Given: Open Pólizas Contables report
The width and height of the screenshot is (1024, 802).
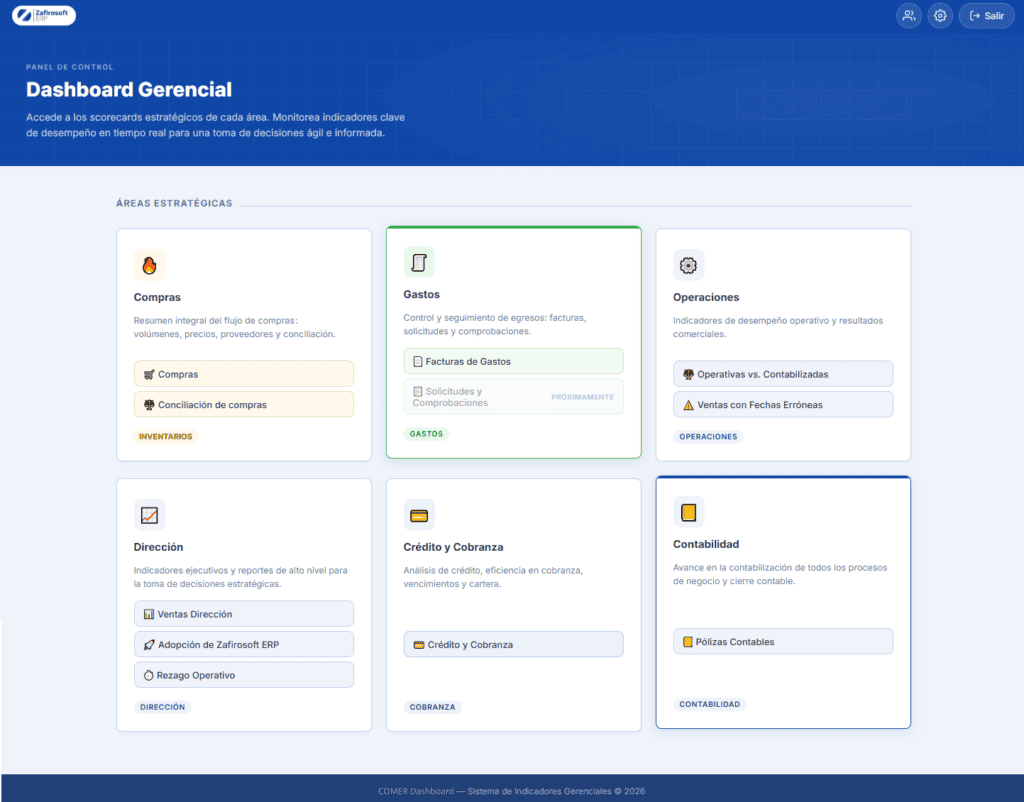Looking at the screenshot, I should click(x=783, y=642).
